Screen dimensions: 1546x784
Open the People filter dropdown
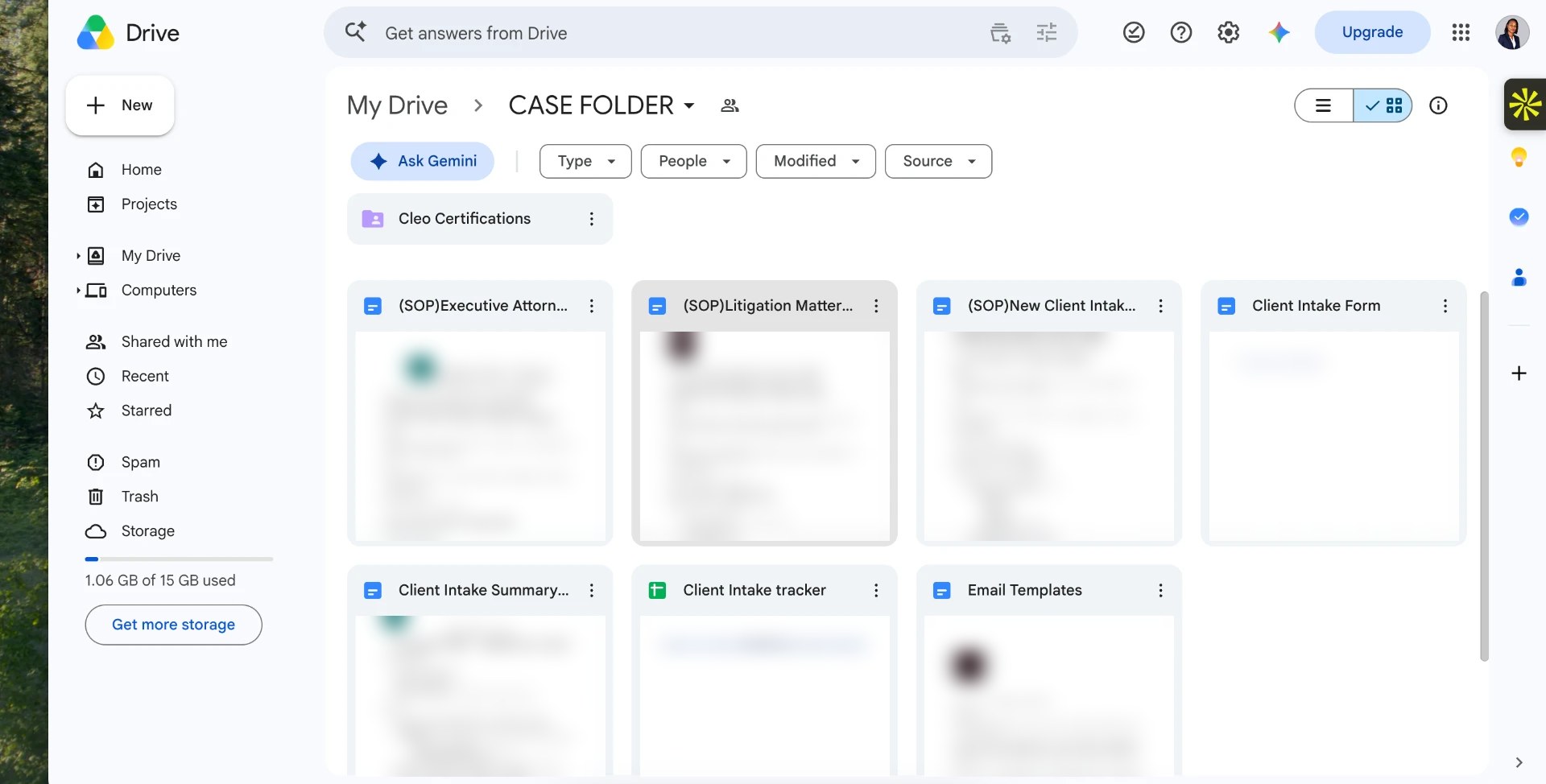pyautogui.click(x=693, y=161)
